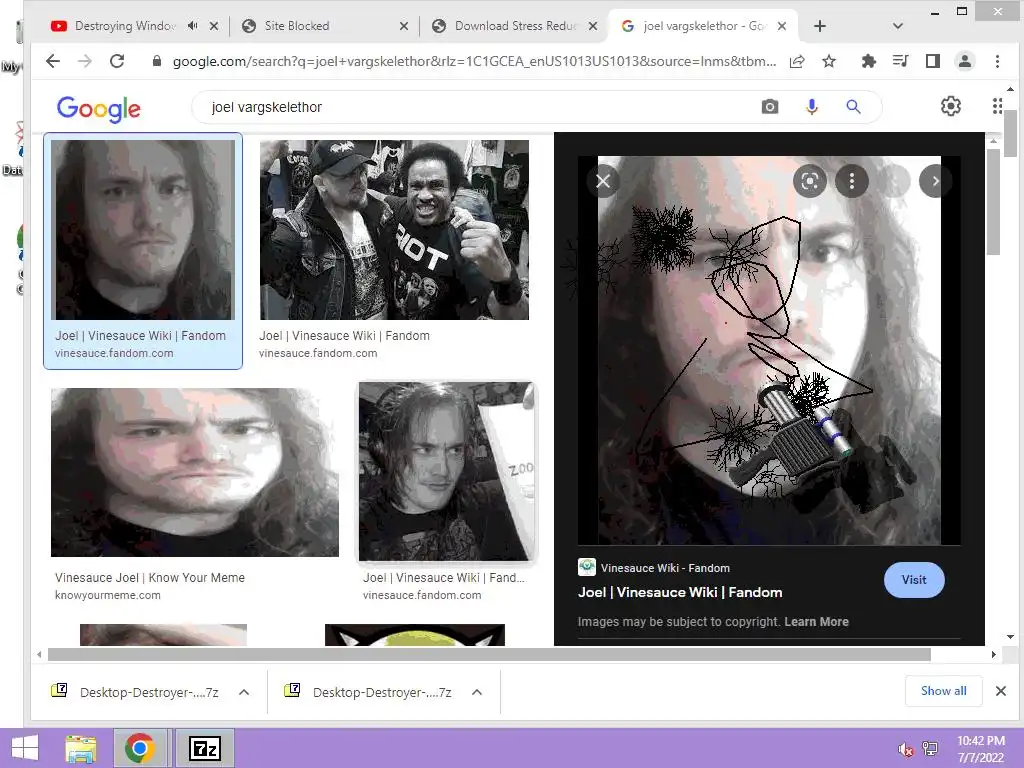
Task: Click Vinesauce Wiki - Fandom source label
Action: (665, 568)
